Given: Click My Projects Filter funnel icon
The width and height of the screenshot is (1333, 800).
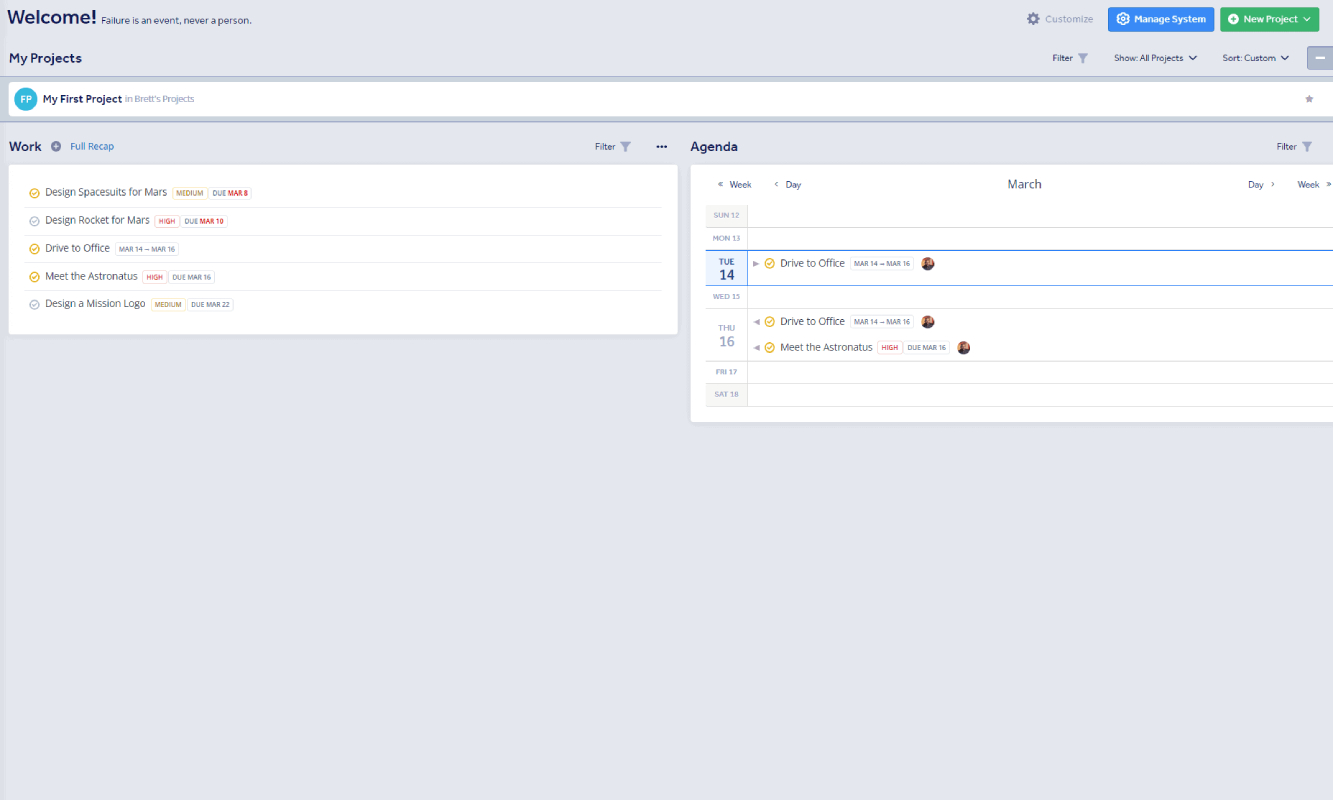Looking at the screenshot, I should pyautogui.click(x=1083, y=58).
